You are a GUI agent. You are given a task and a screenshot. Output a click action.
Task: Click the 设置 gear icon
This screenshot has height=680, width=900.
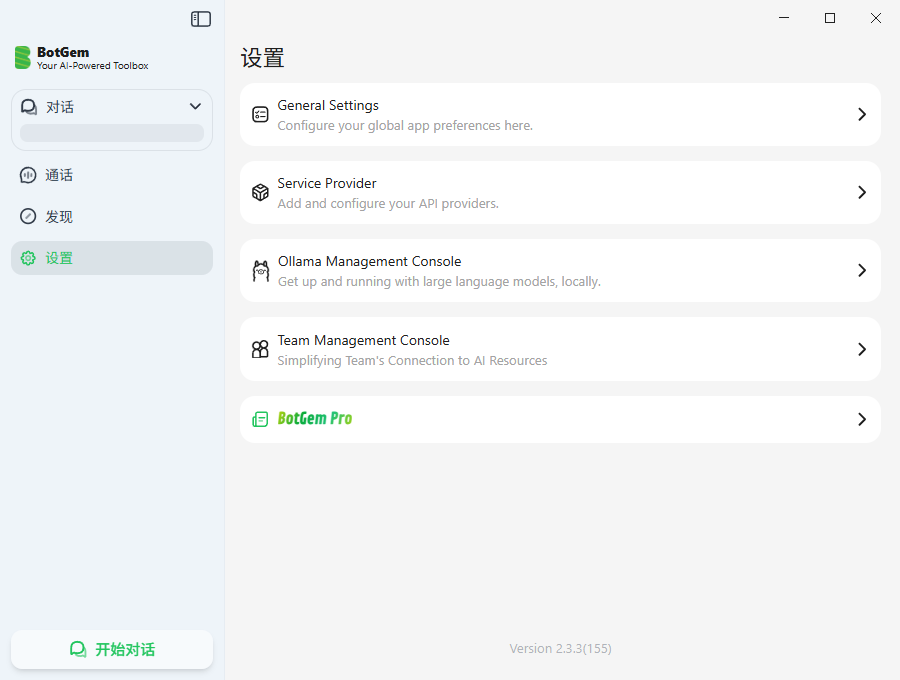click(28, 258)
